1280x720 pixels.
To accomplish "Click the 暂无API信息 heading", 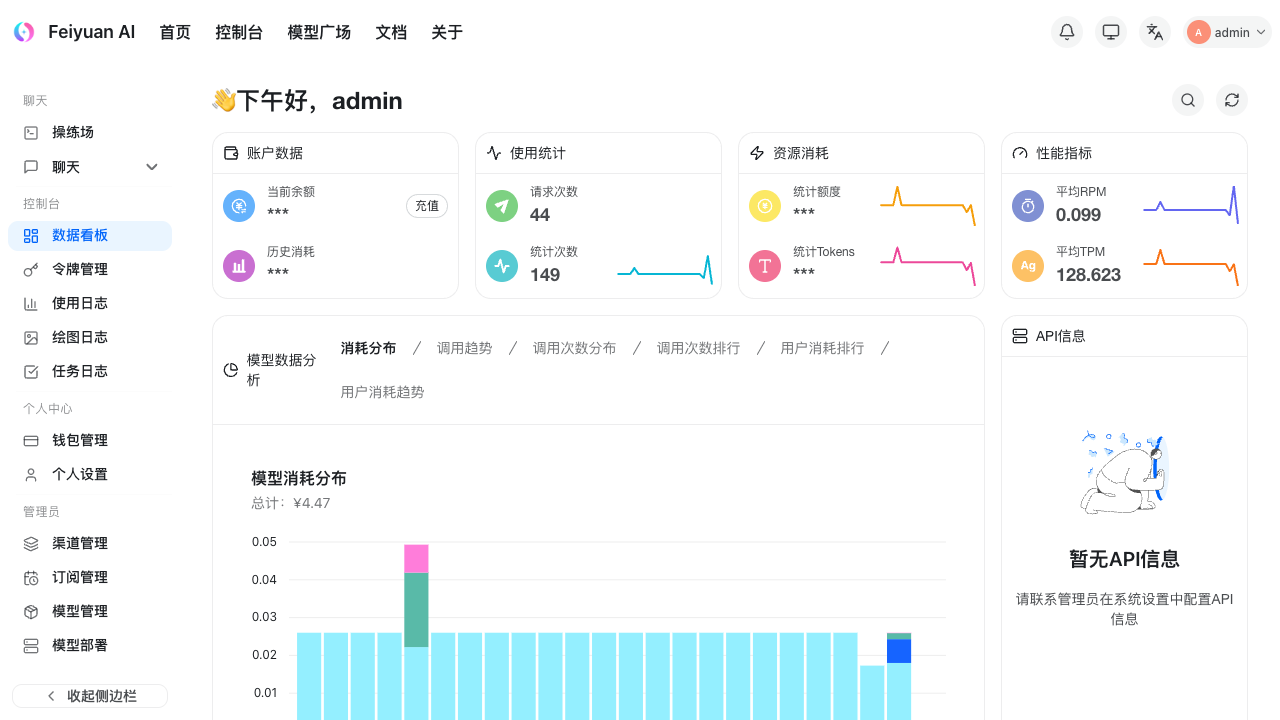I will (1124, 559).
